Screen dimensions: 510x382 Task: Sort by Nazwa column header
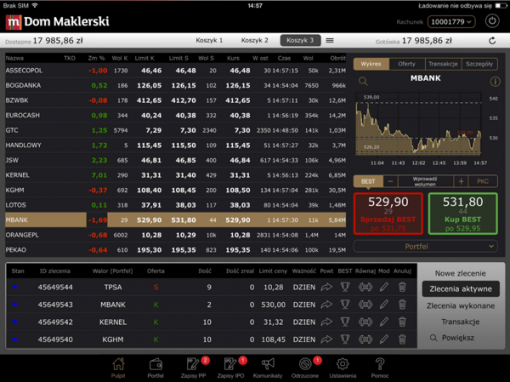coord(15,58)
